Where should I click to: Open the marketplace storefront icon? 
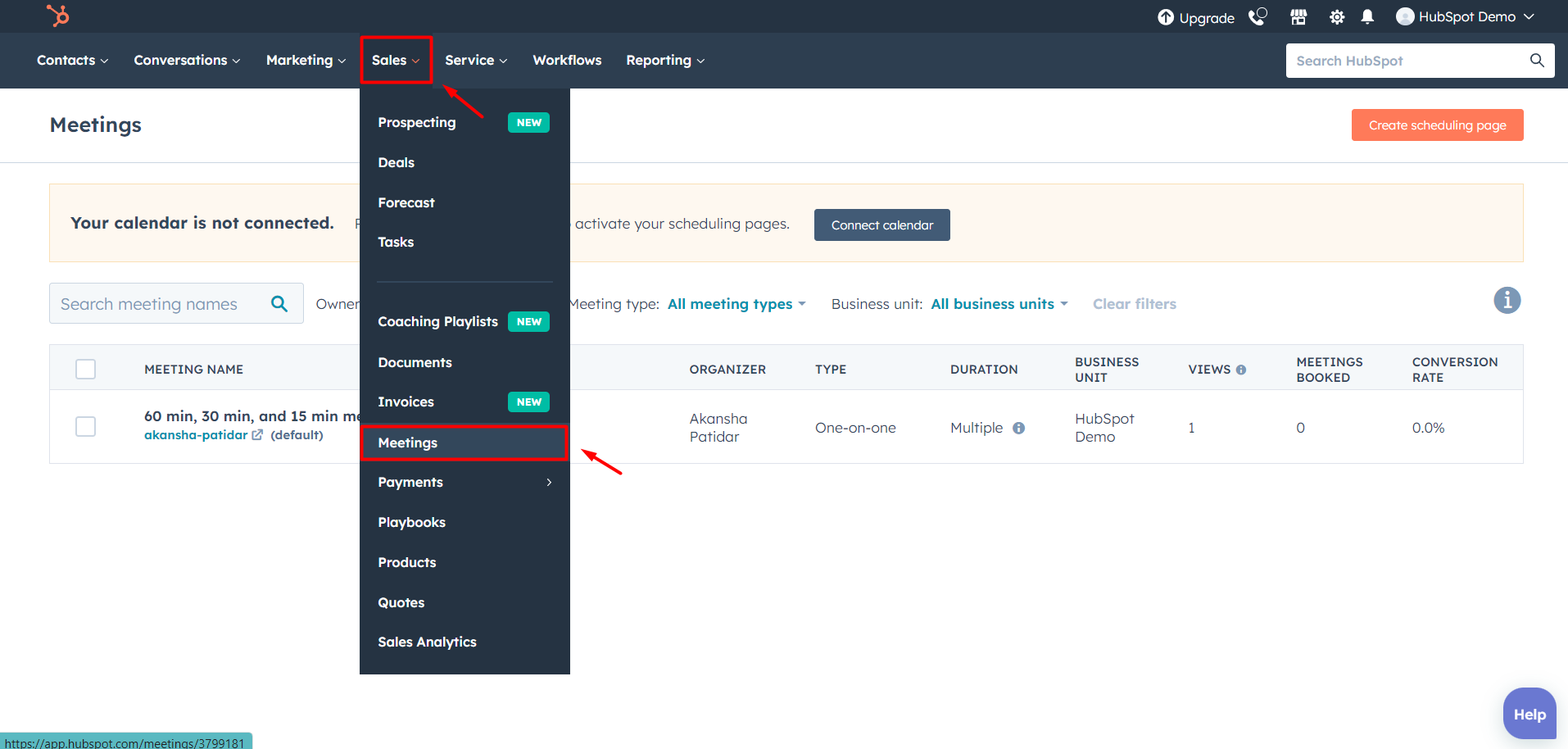[1298, 16]
